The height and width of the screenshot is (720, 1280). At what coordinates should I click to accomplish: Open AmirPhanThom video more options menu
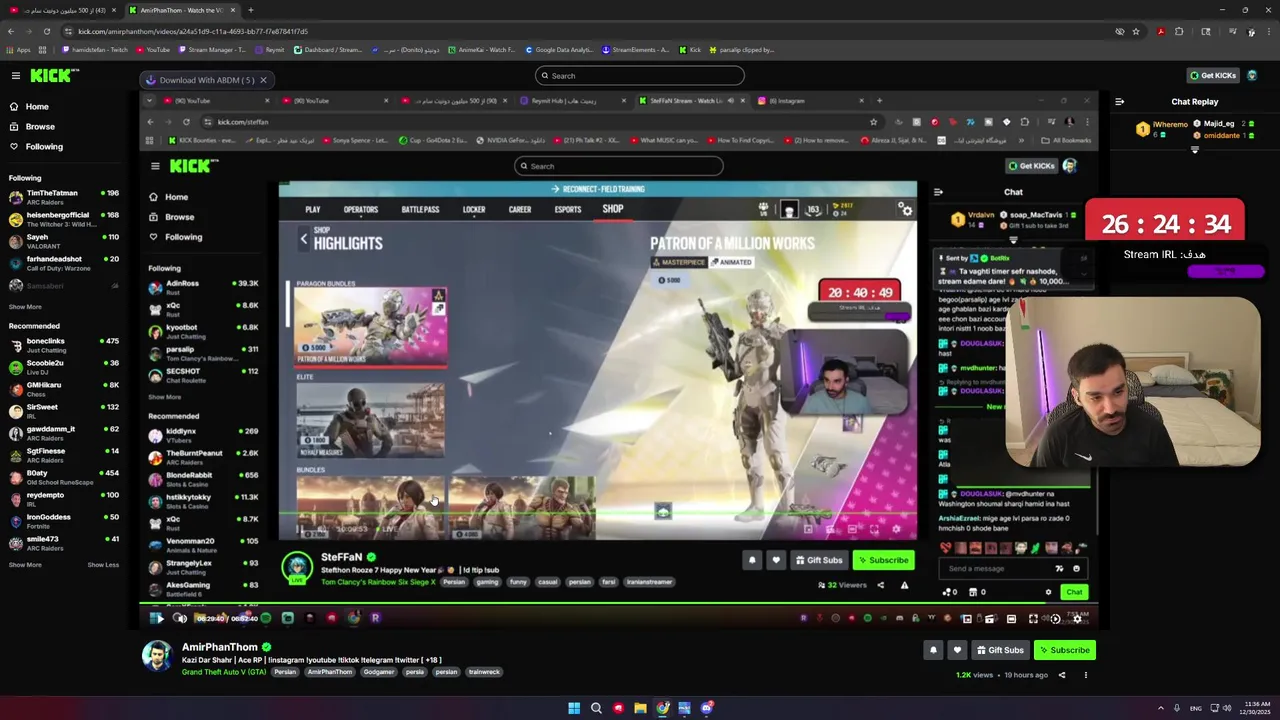click(x=1085, y=675)
